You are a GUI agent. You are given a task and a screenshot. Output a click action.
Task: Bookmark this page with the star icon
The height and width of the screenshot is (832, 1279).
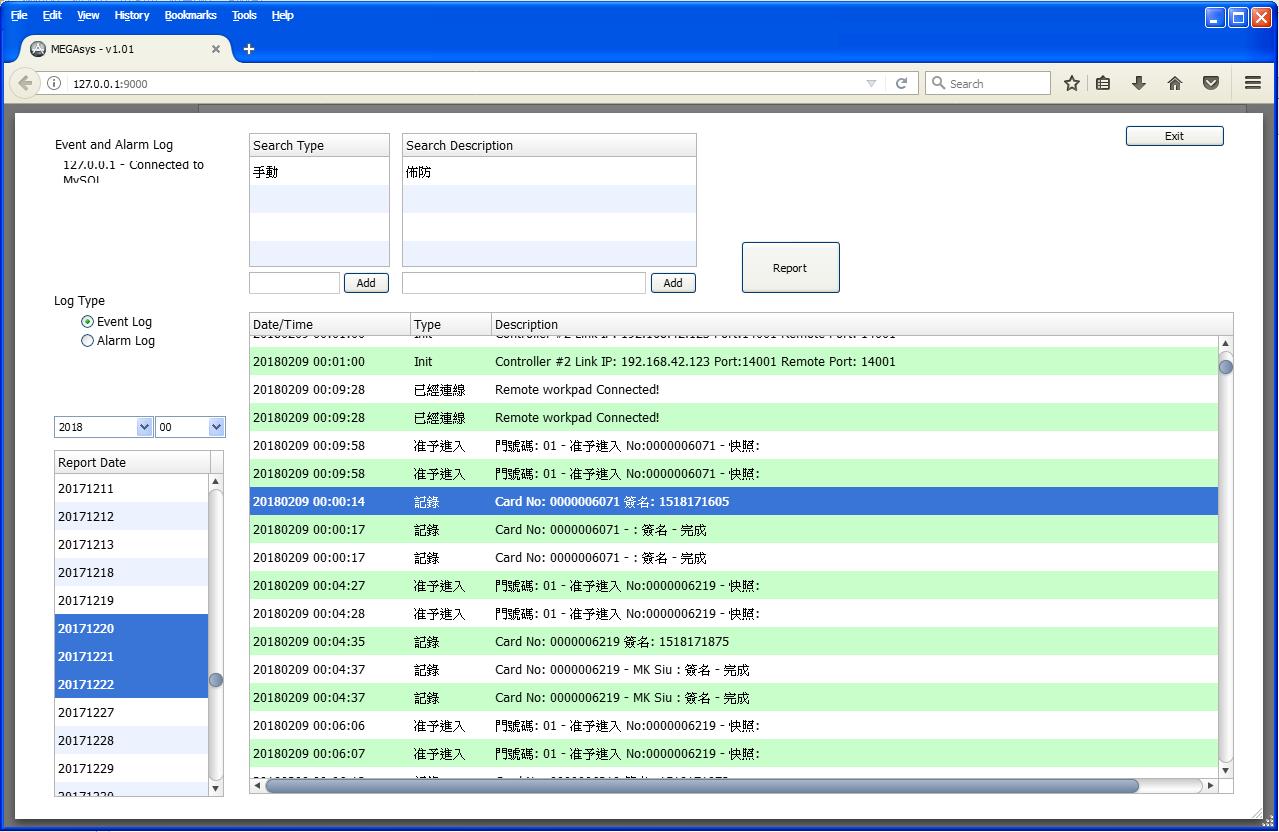(x=1072, y=84)
